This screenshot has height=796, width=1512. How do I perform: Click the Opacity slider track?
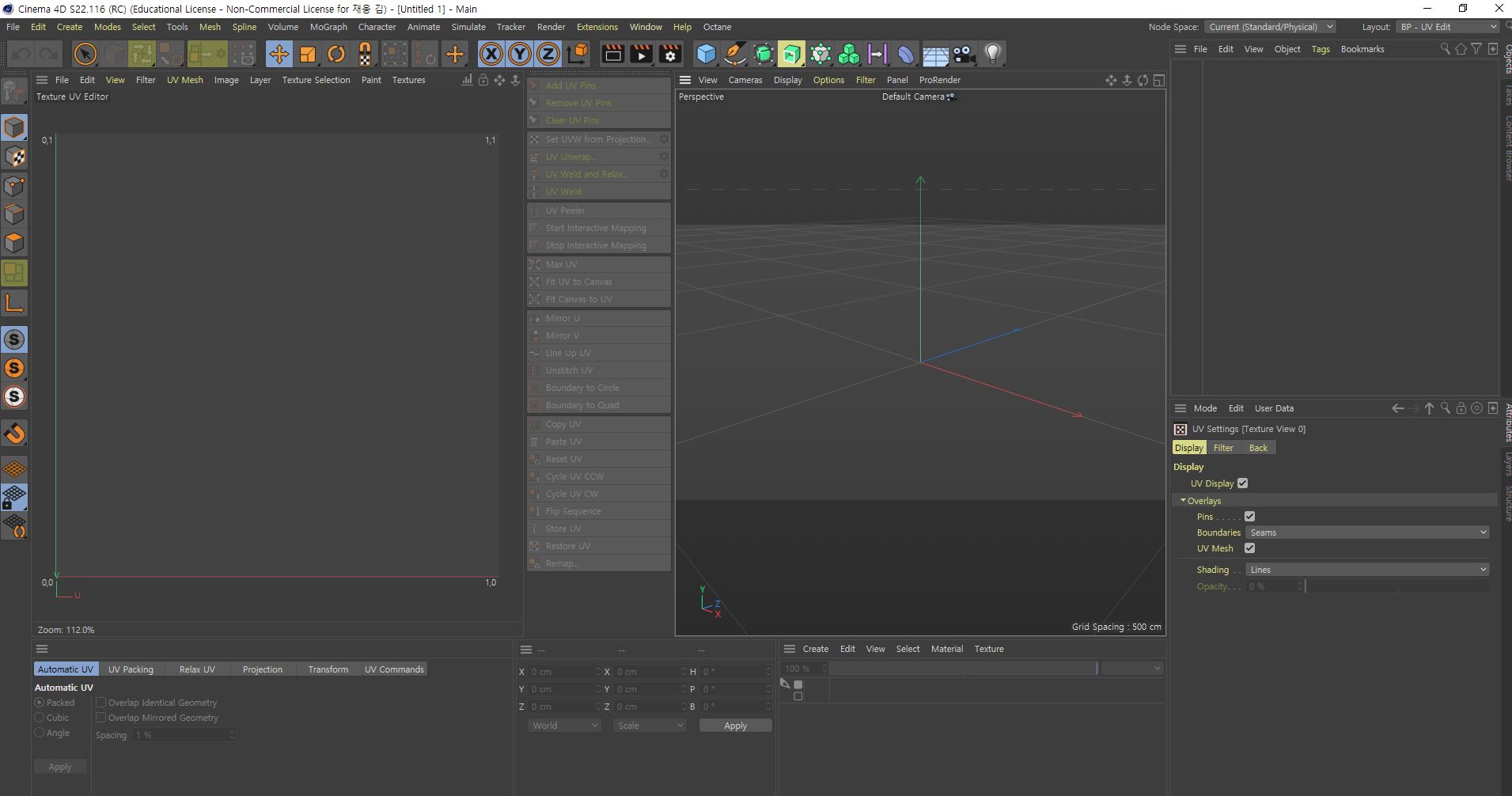pyautogui.click(x=1397, y=586)
